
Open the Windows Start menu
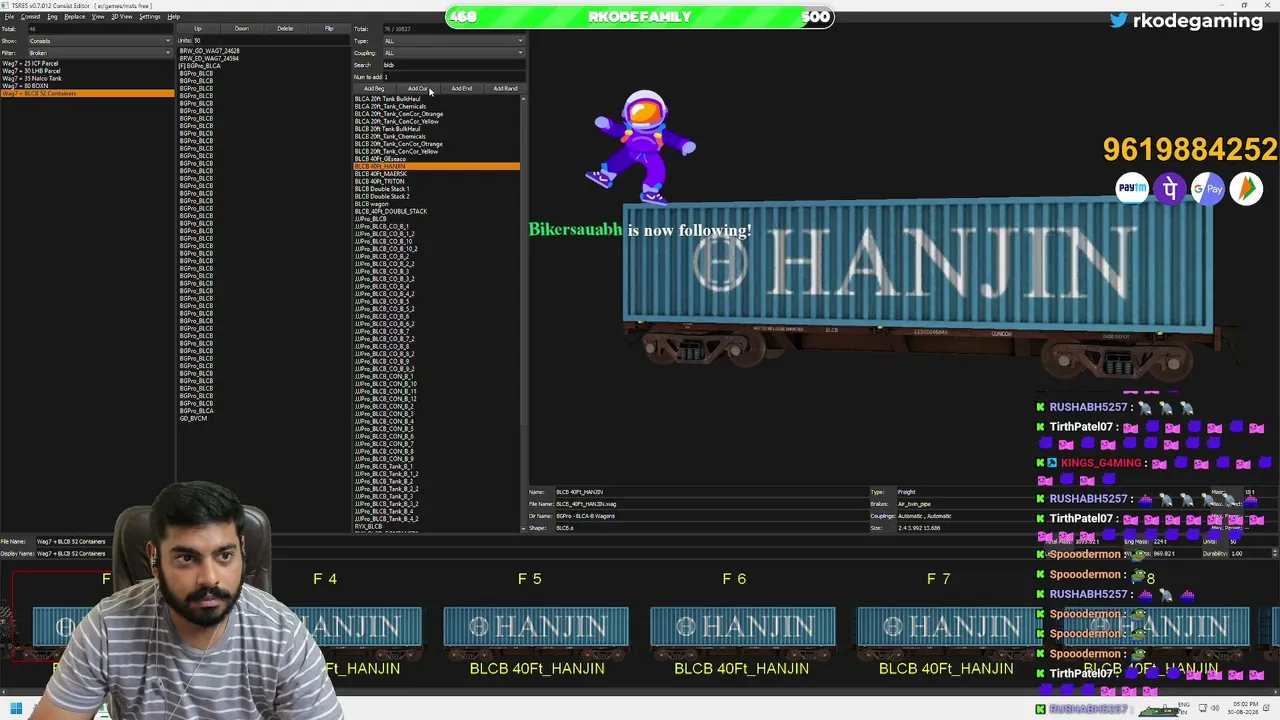15,709
